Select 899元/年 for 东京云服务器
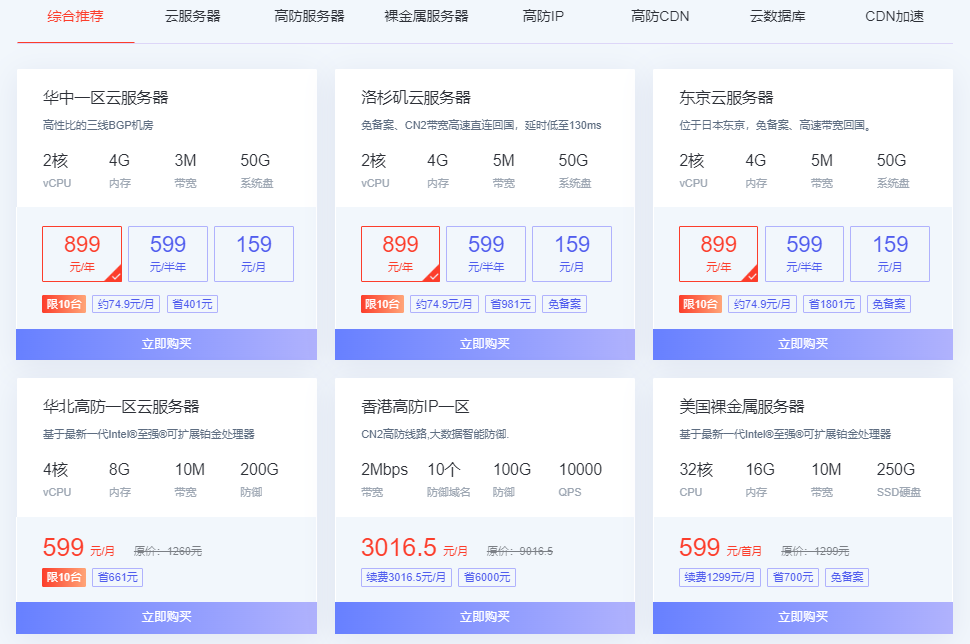970x644 pixels. point(718,254)
